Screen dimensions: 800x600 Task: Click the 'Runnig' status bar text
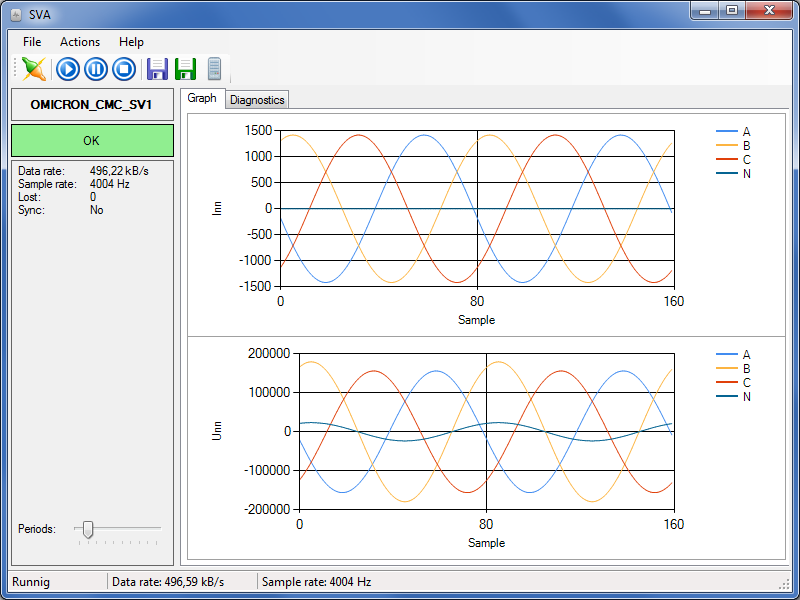(x=31, y=582)
